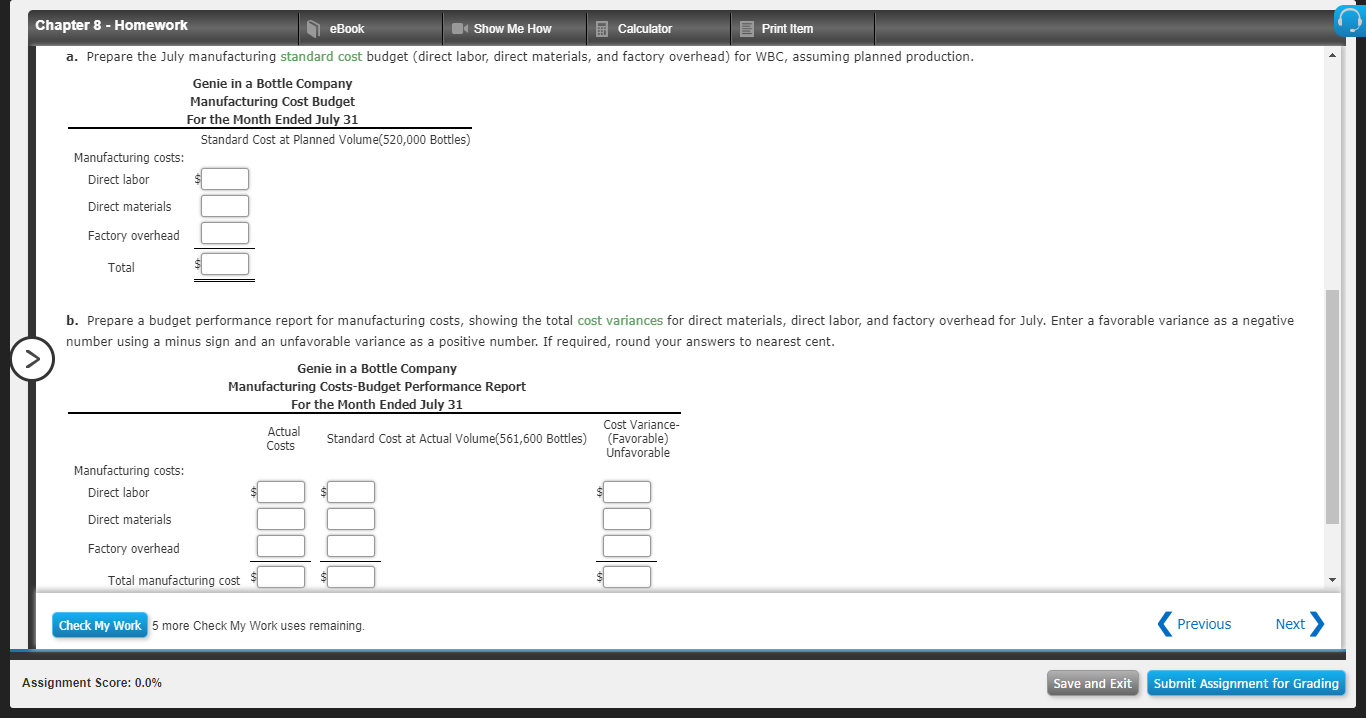
Task: Click Submit Assignment for Grading
Action: coord(1246,683)
